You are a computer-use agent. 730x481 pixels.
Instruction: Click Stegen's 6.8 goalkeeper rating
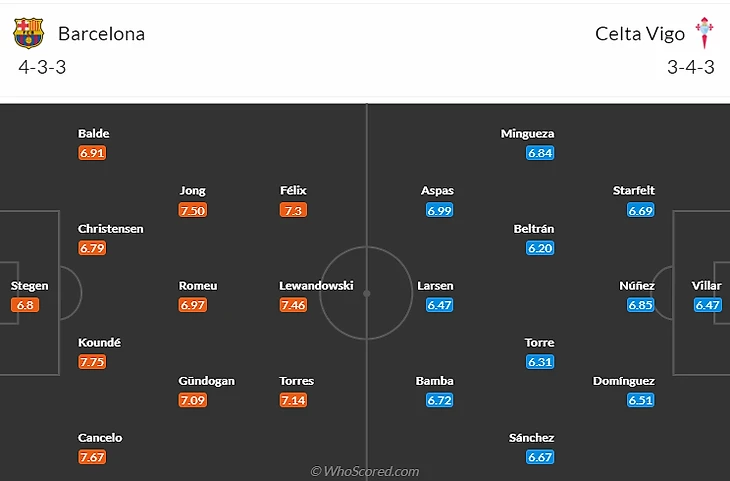(26, 305)
